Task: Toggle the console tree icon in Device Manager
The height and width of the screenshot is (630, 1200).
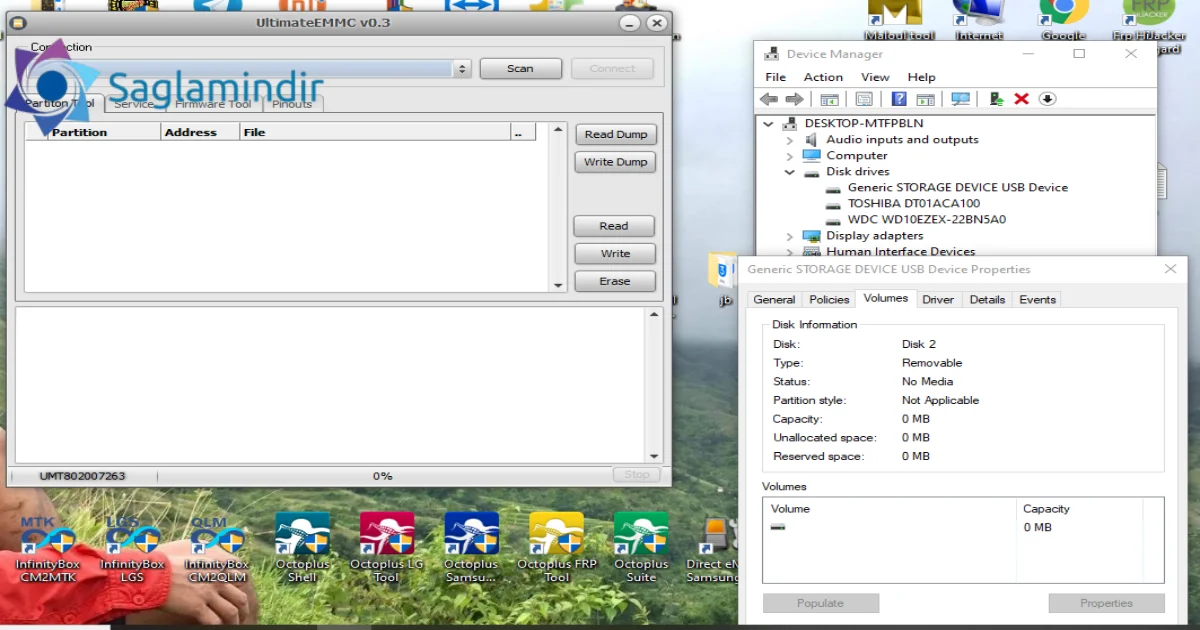Action: coord(829,99)
